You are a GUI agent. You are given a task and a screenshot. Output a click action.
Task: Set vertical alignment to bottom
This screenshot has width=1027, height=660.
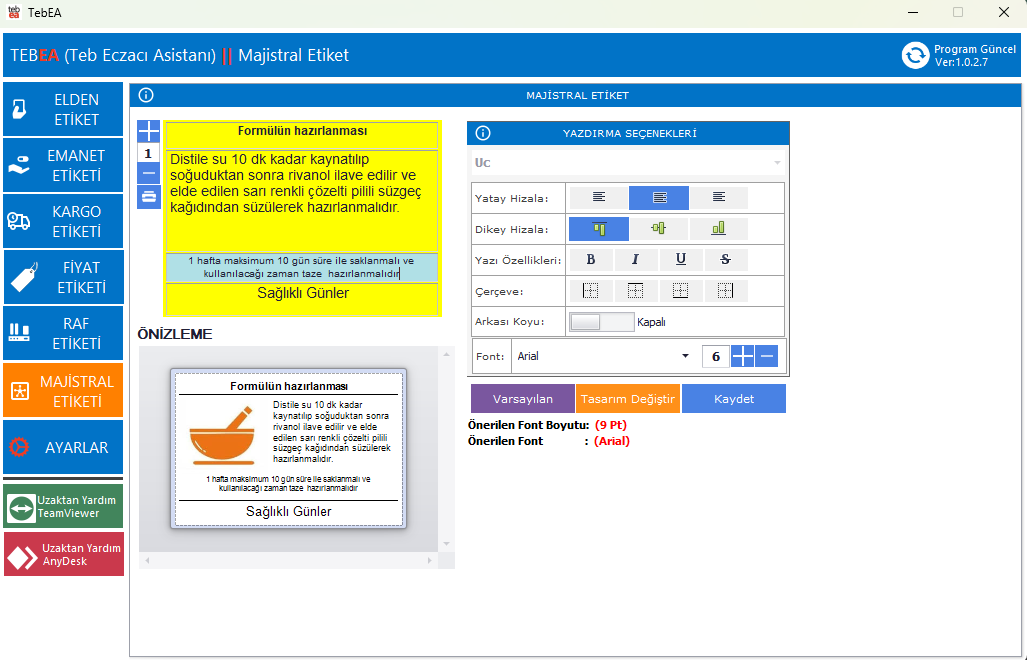click(718, 229)
